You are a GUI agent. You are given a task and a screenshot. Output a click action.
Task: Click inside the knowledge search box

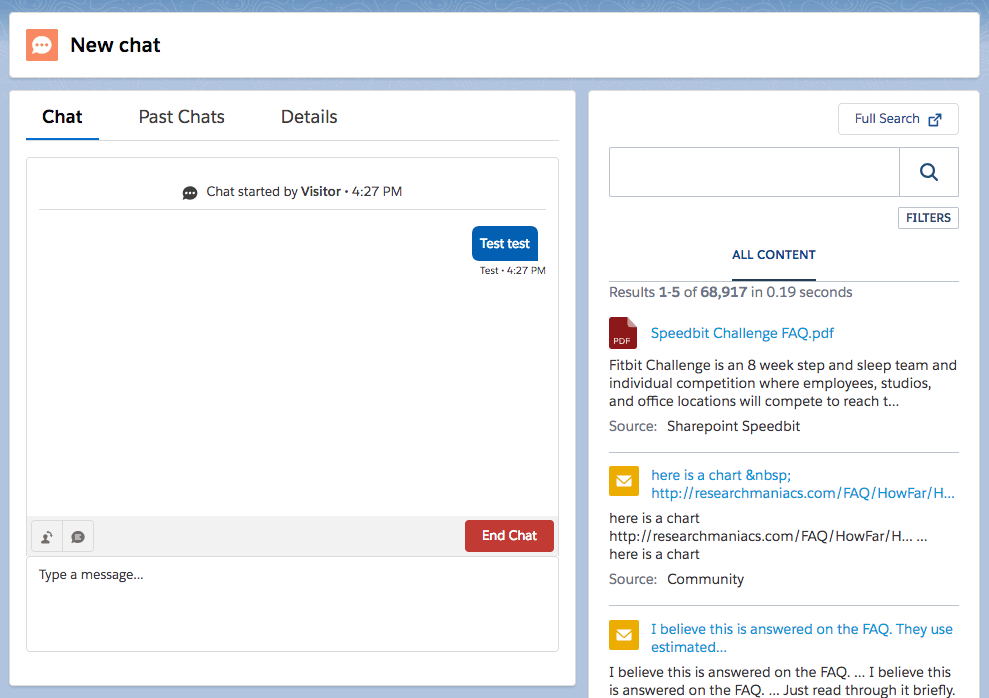point(754,171)
